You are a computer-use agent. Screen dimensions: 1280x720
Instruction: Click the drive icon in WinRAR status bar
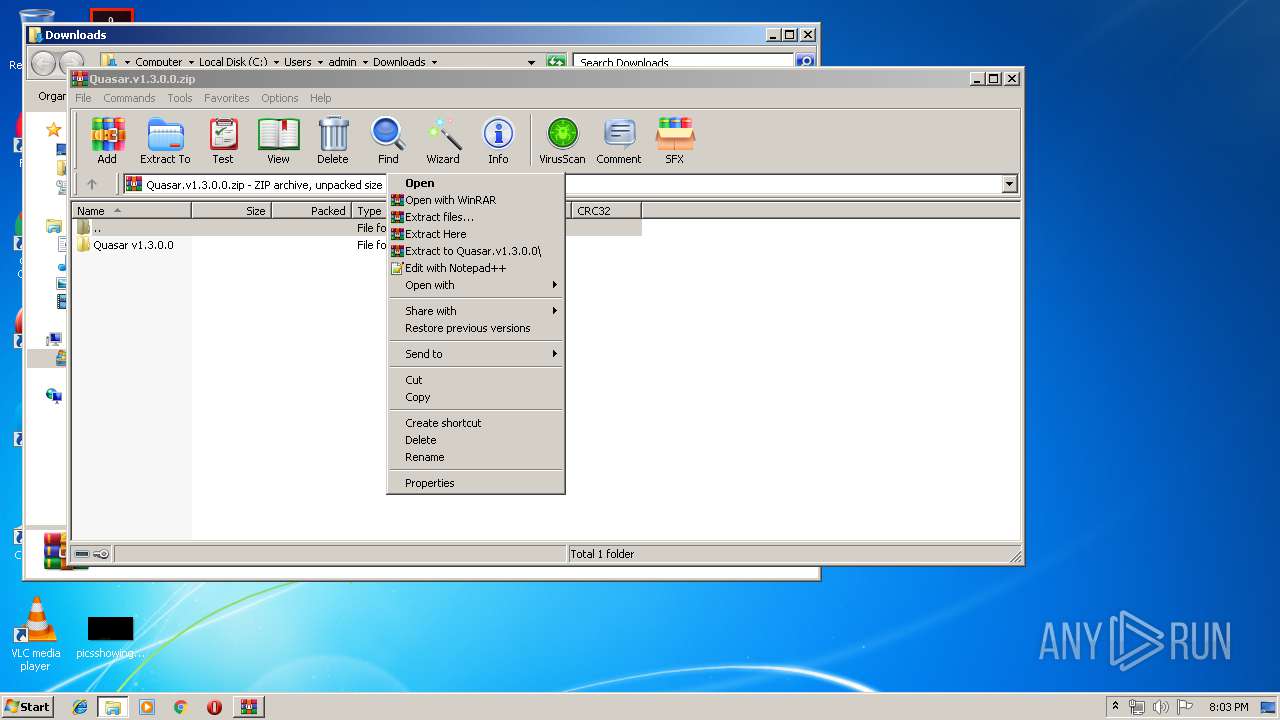coord(82,554)
